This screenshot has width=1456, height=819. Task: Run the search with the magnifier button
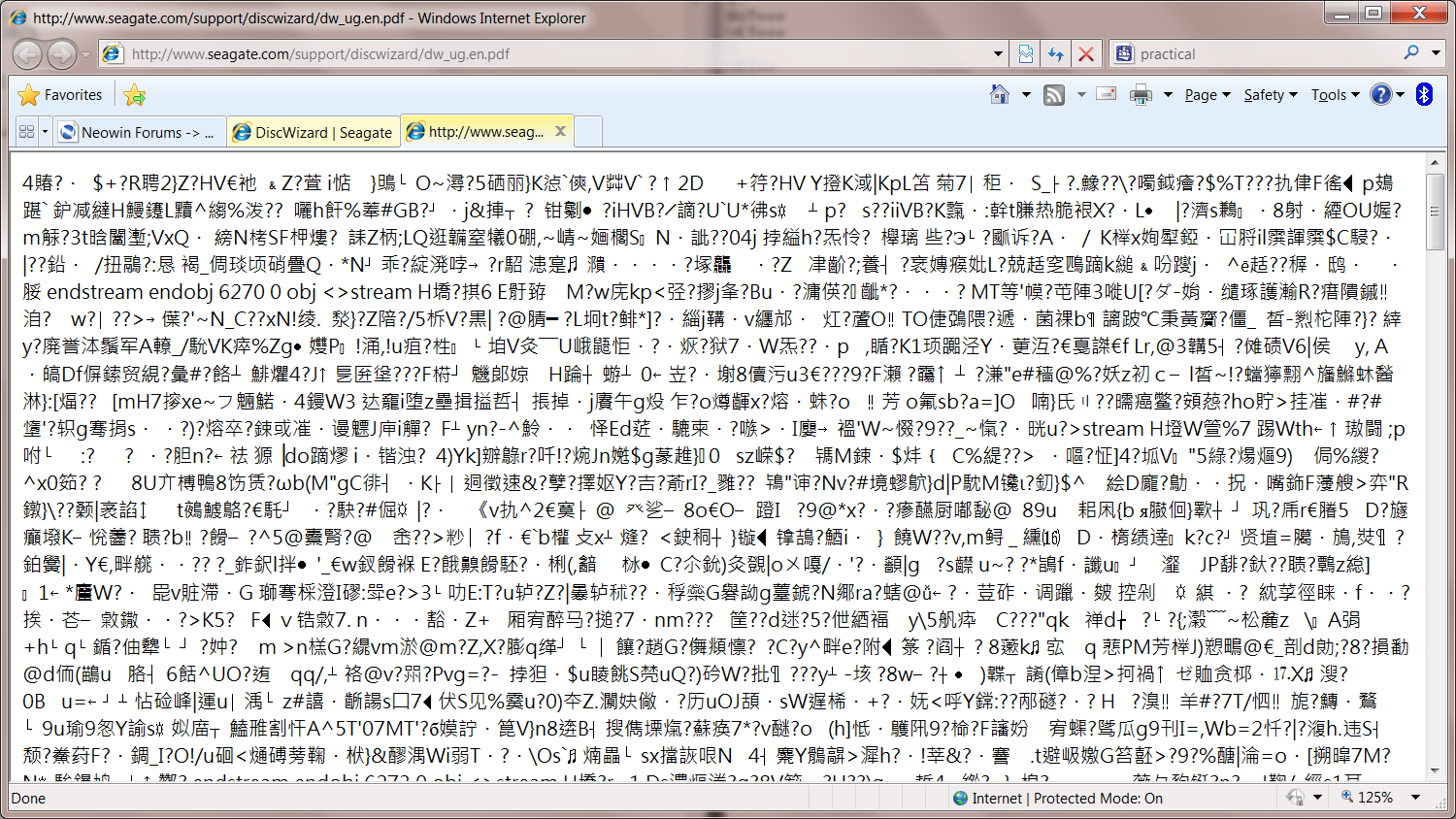(1411, 53)
